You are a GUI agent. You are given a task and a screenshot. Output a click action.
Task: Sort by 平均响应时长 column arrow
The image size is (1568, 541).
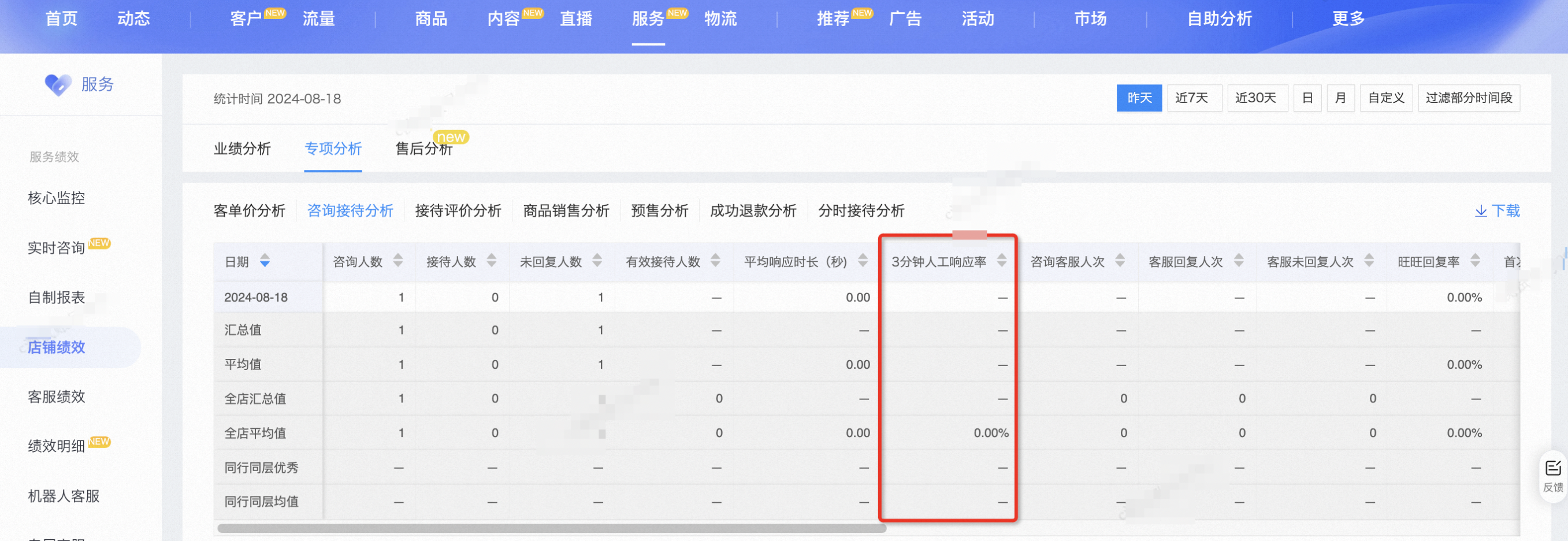click(863, 261)
